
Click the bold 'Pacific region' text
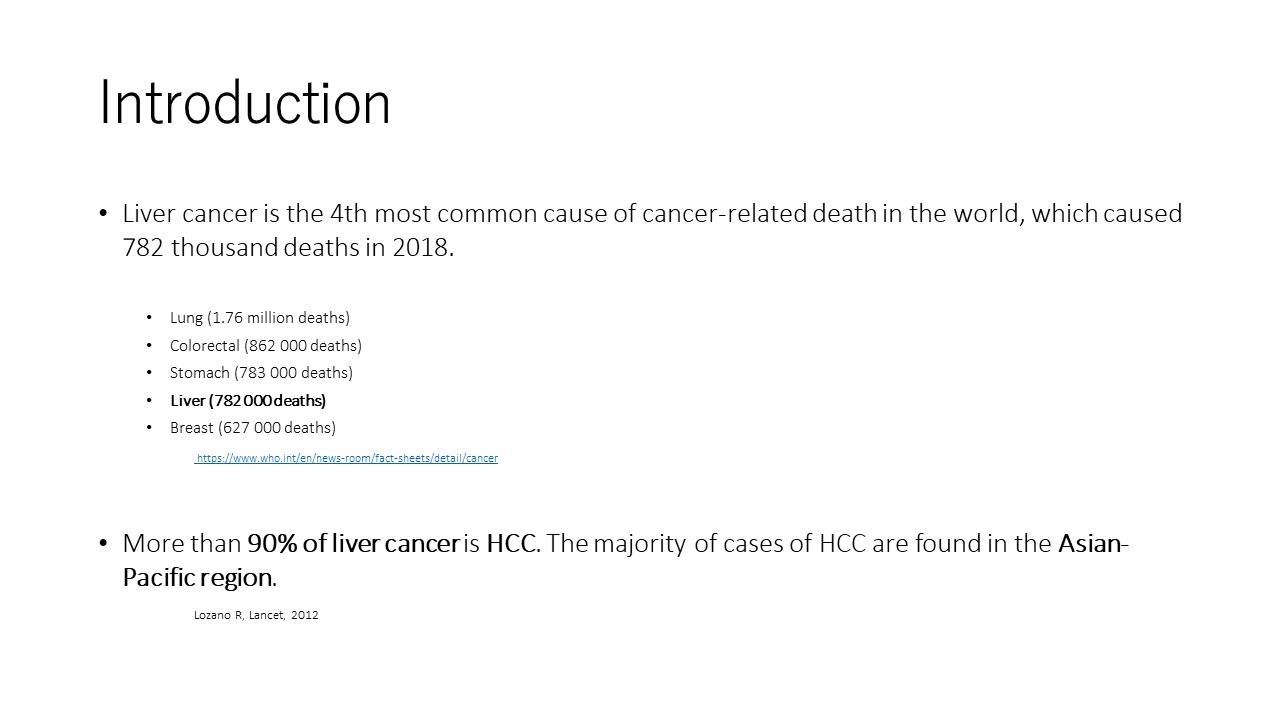pos(197,578)
